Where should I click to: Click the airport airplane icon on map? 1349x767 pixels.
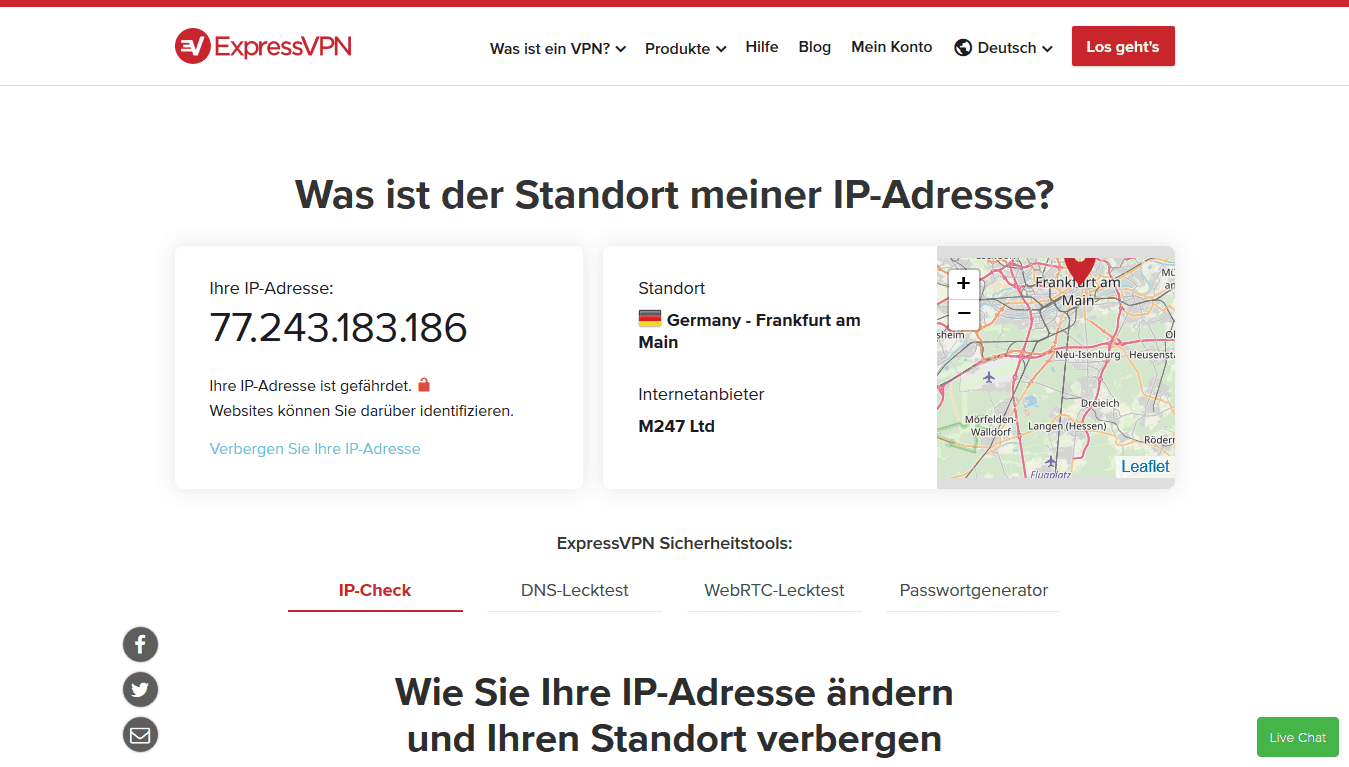989,377
